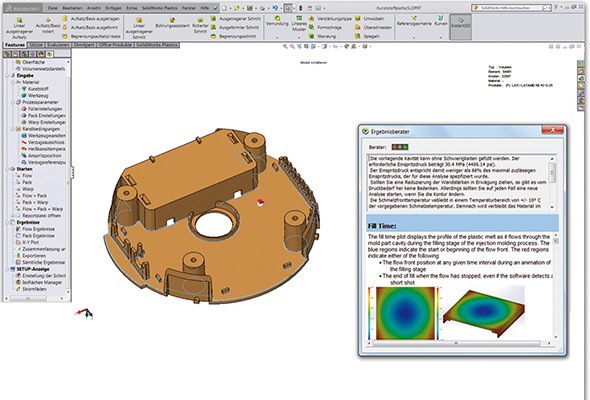Switch to the Skizze tab
The width and height of the screenshot is (590, 400).
(36, 45)
